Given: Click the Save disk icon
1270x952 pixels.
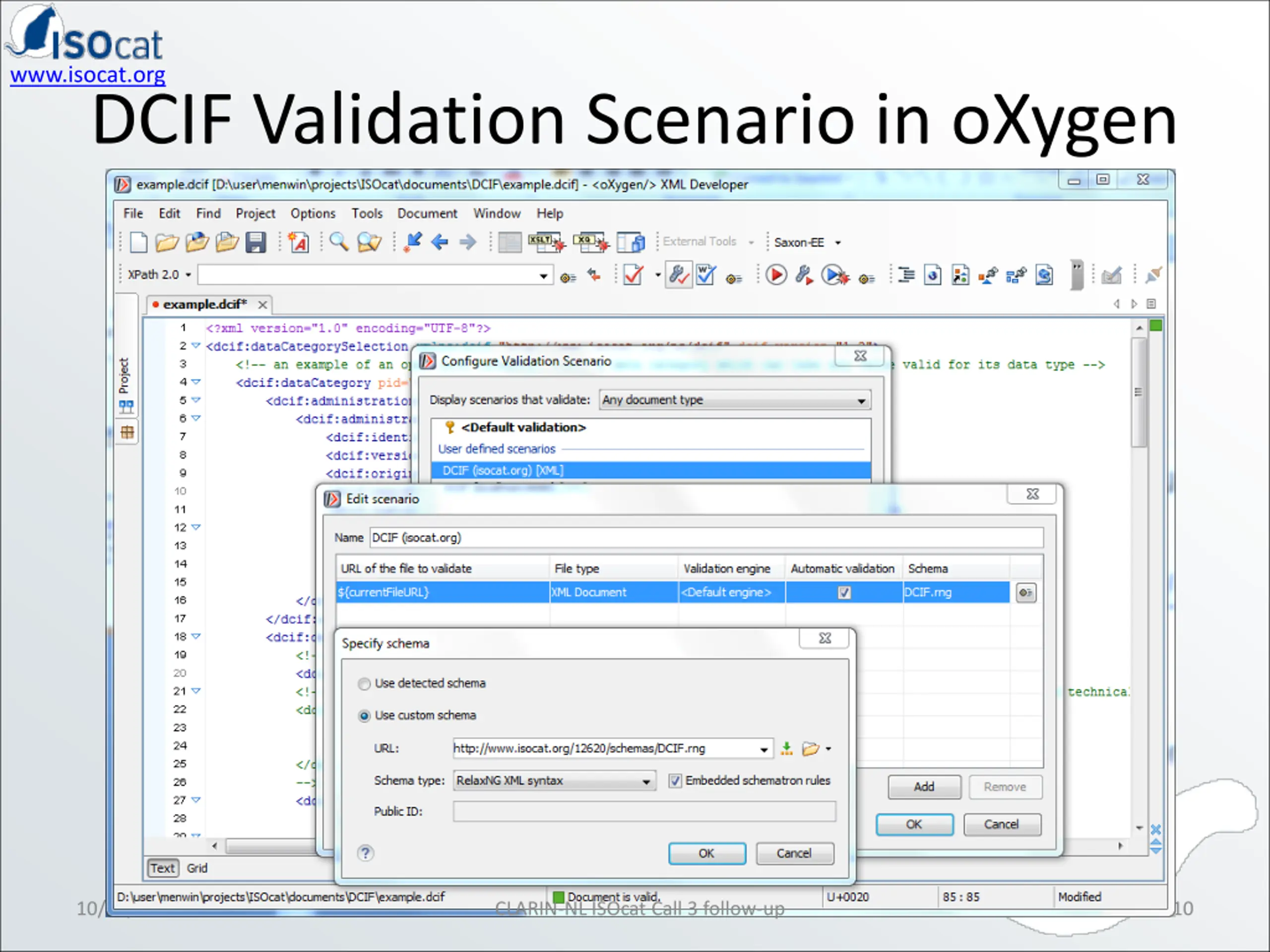Looking at the screenshot, I should click(255, 242).
